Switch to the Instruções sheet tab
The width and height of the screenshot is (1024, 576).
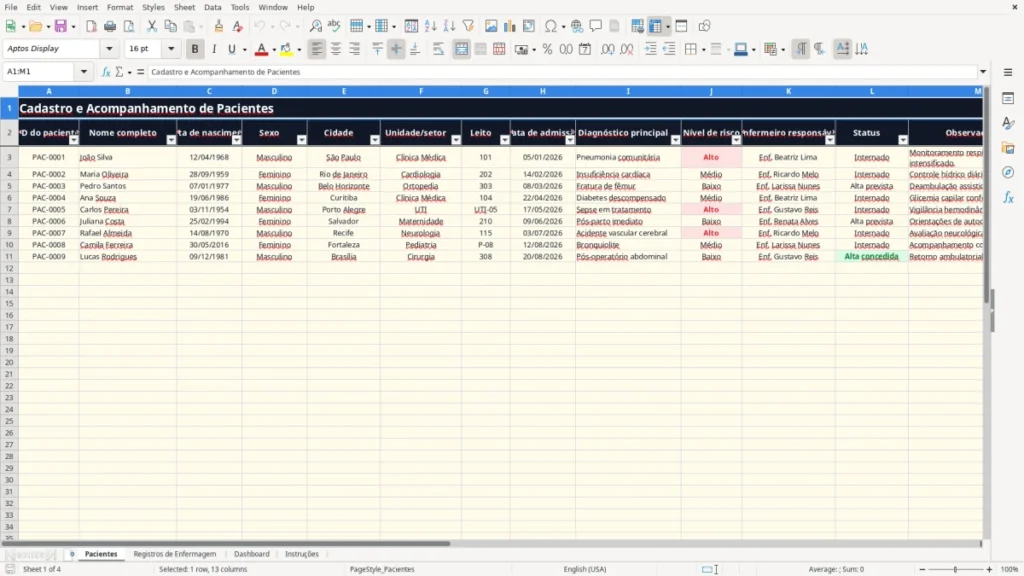coord(302,554)
